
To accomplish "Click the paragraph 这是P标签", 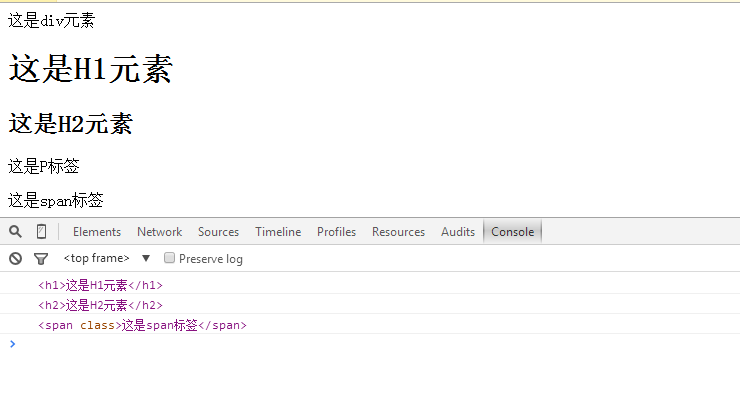I will point(44,166).
